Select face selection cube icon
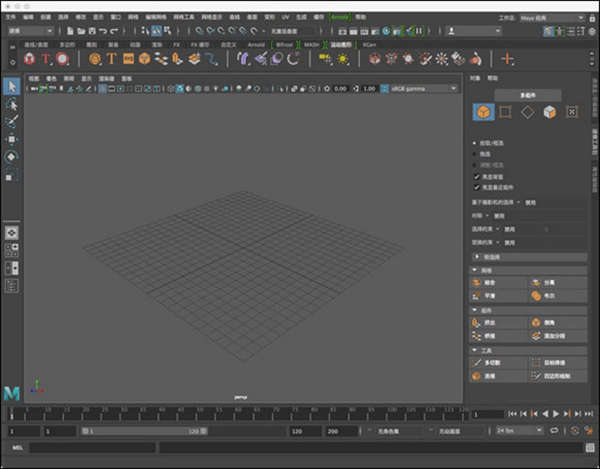Viewport: 600px width, 469px height. tap(549, 112)
